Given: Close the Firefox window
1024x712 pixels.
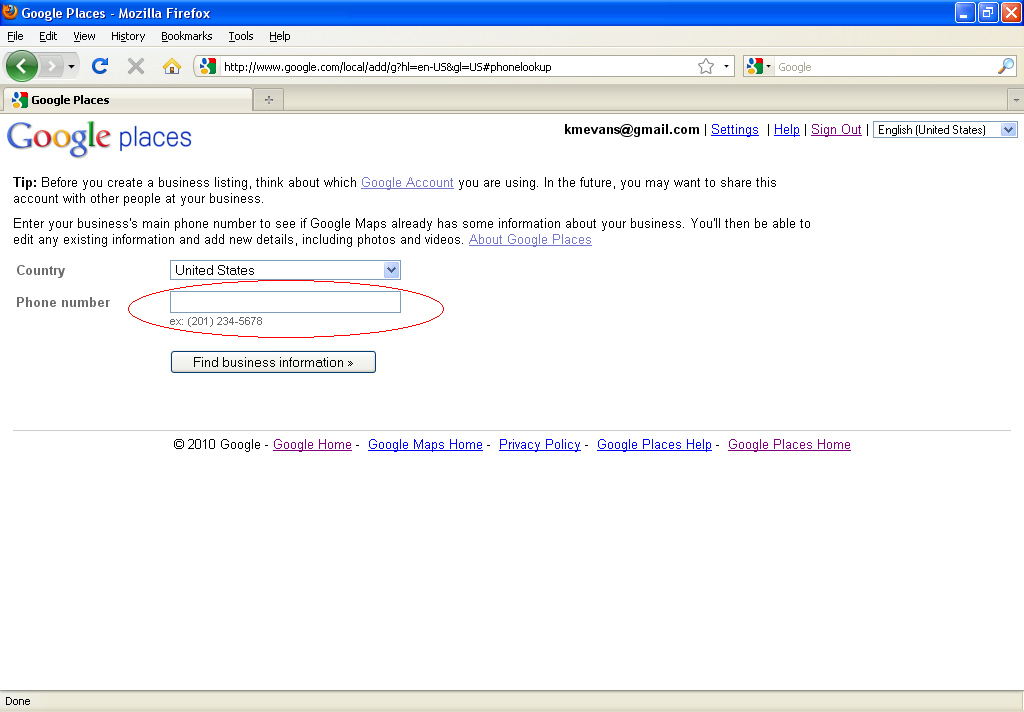Looking at the screenshot, I should (1011, 12).
